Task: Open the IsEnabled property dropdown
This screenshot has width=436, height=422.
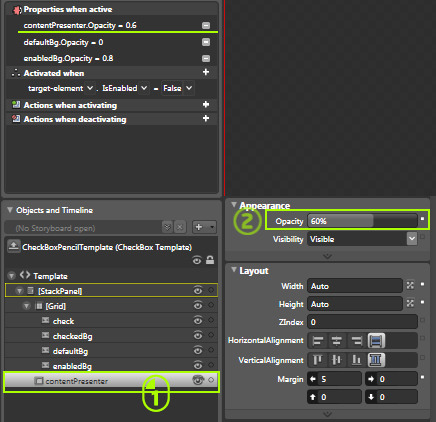Action: point(144,88)
